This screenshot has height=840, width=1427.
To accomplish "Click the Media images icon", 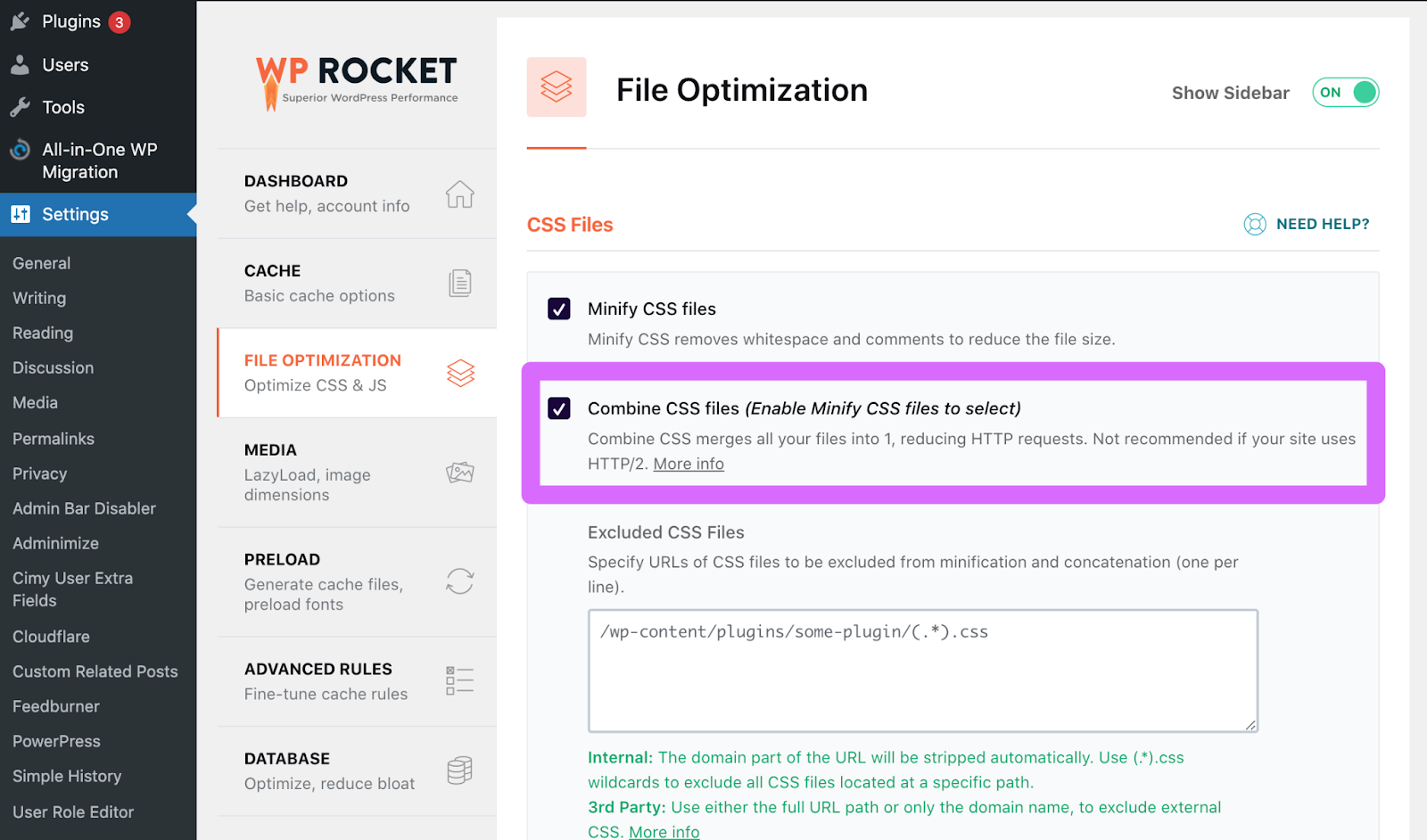I will pos(460,472).
